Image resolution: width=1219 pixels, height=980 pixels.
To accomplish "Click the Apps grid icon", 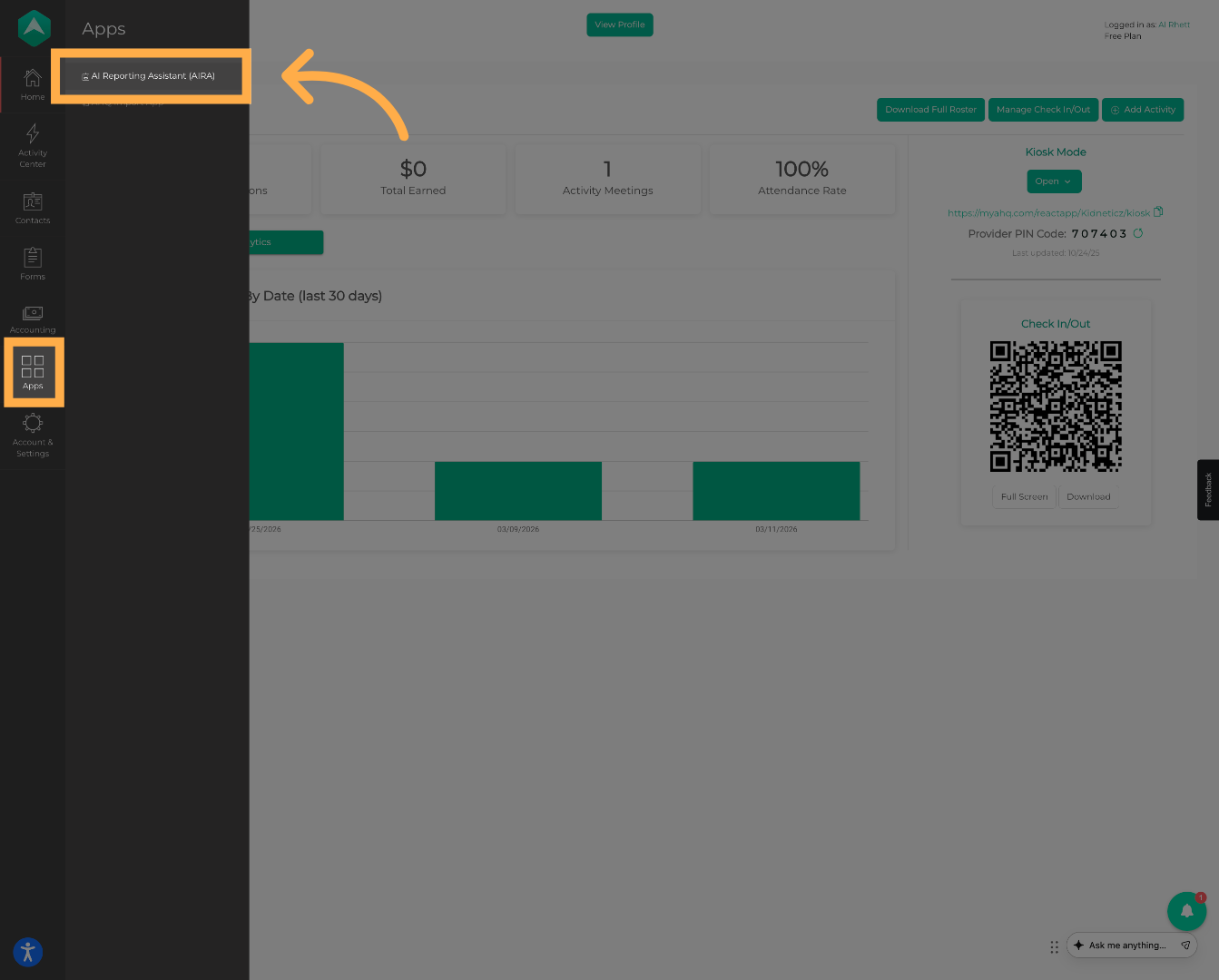I will click(33, 372).
